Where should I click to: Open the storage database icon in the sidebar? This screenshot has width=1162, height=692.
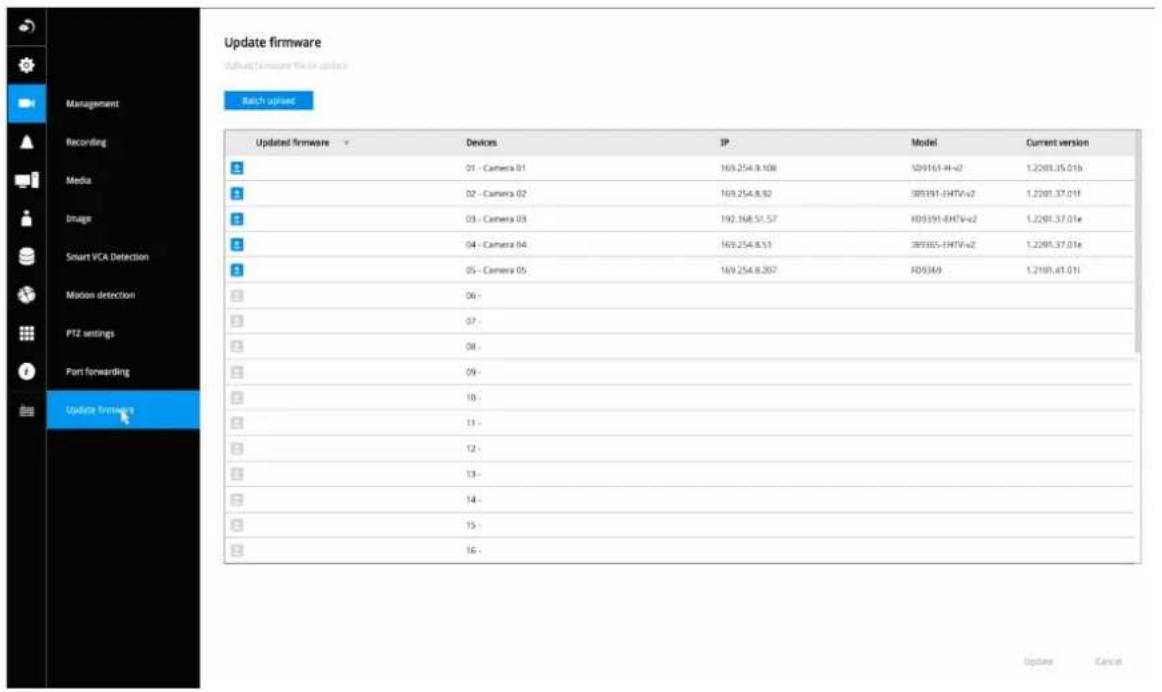[27, 256]
